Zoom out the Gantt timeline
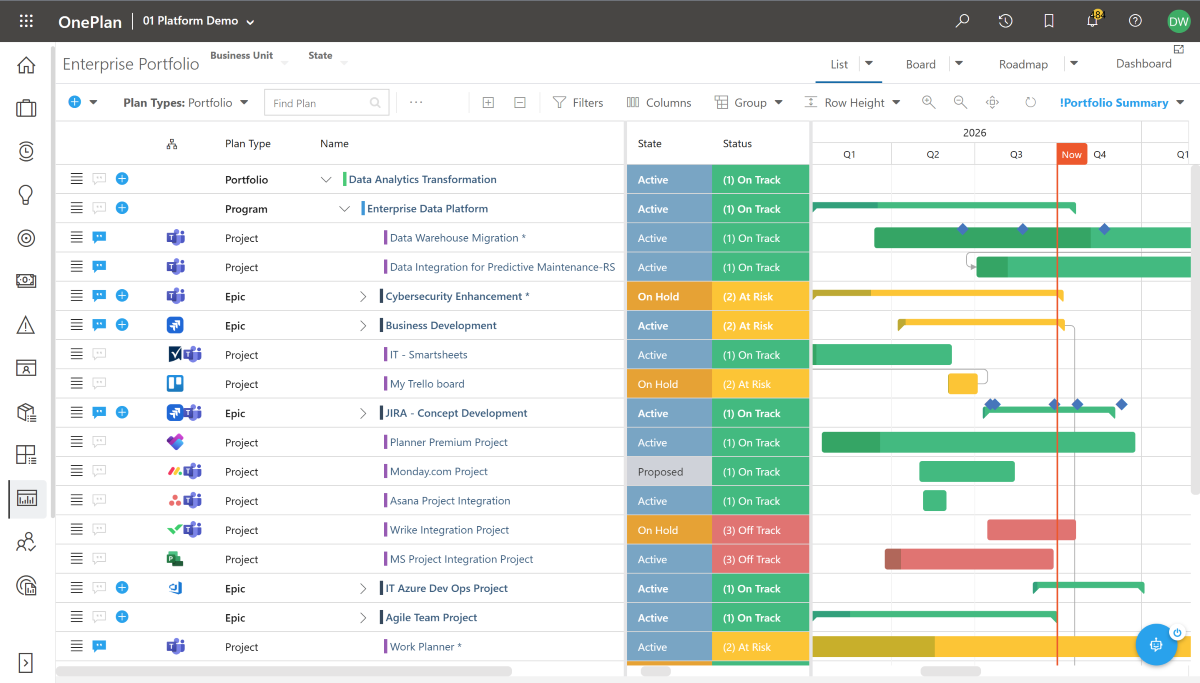The image size is (1200, 683). (961, 102)
